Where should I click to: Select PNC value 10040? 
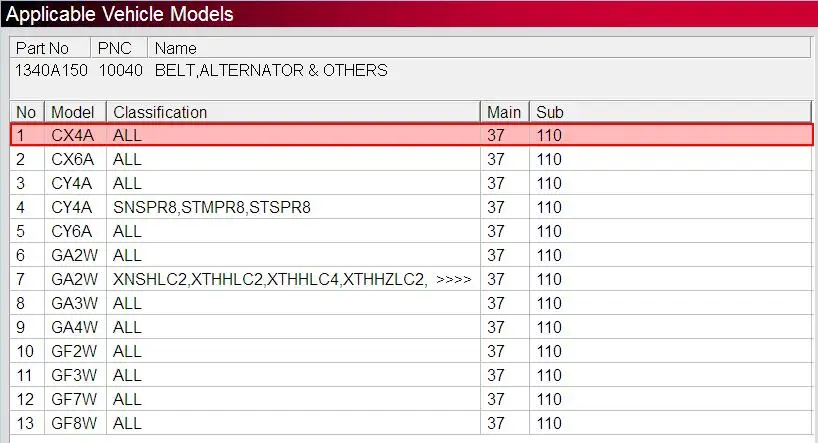(x=121, y=70)
